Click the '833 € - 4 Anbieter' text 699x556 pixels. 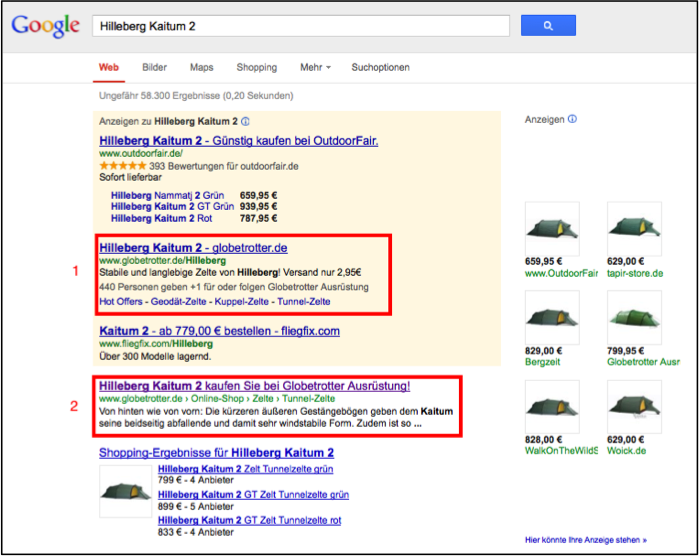click(196, 532)
